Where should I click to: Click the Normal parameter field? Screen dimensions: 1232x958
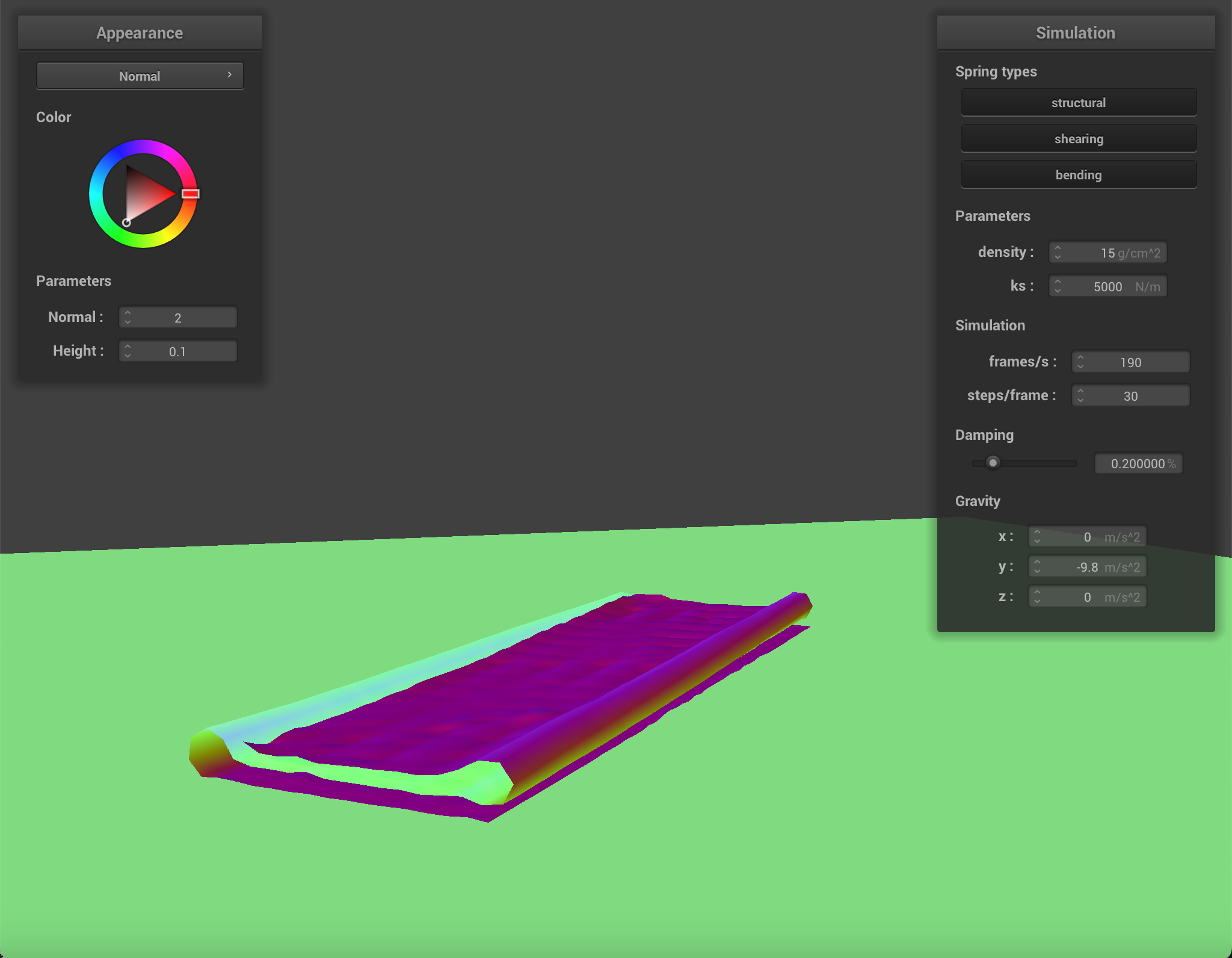coord(177,318)
